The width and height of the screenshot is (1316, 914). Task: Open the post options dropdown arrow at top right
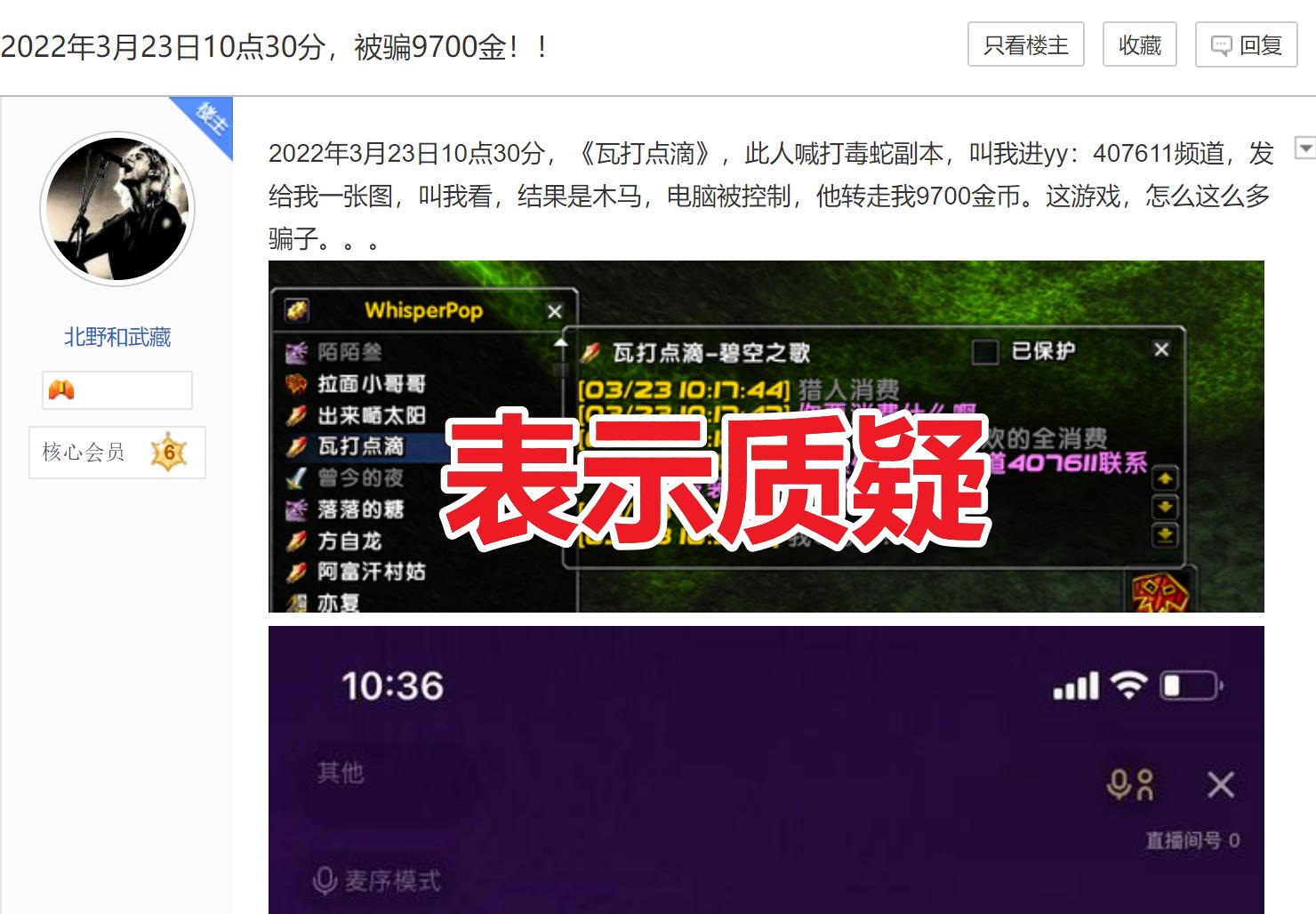[x=1304, y=148]
